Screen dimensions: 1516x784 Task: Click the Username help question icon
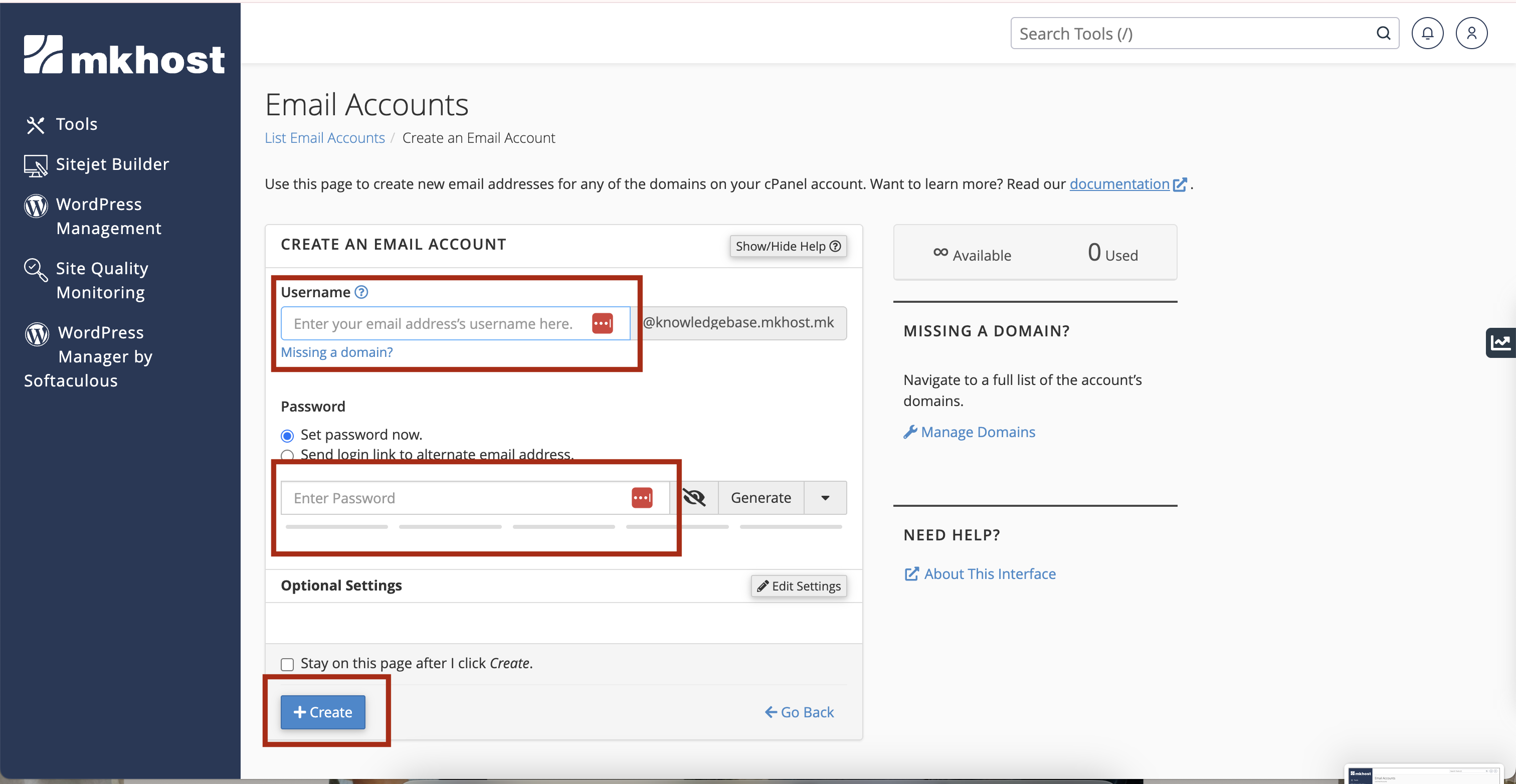tap(361, 292)
